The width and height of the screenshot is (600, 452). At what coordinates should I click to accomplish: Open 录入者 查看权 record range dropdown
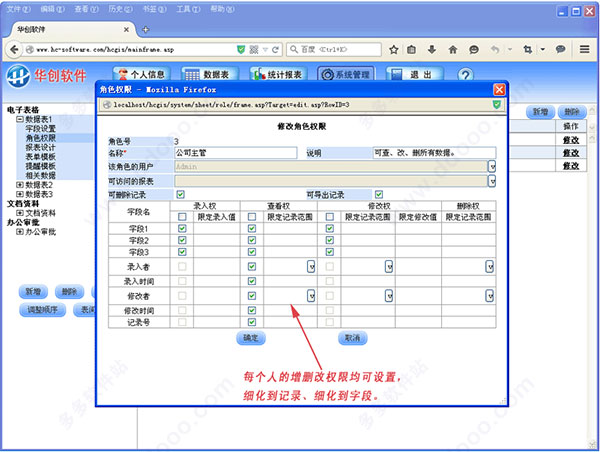(311, 266)
